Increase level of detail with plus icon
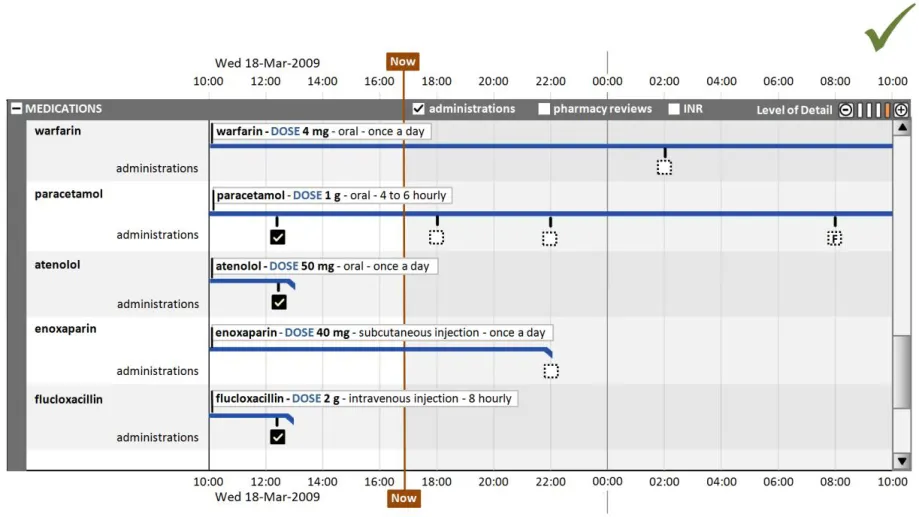 pos(901,110)
